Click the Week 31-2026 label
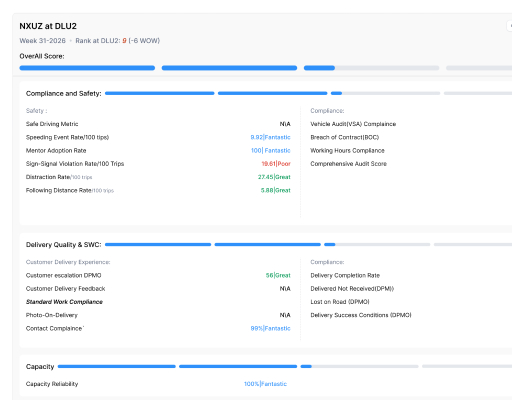The width and height of the screenshot is (512, 400). click(42, 41)
